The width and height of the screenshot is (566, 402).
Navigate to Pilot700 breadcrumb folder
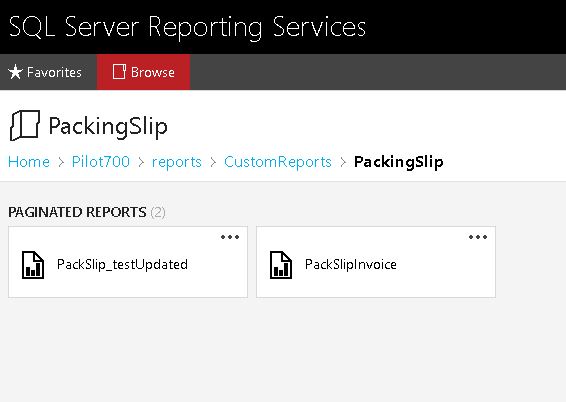point(101,162)
